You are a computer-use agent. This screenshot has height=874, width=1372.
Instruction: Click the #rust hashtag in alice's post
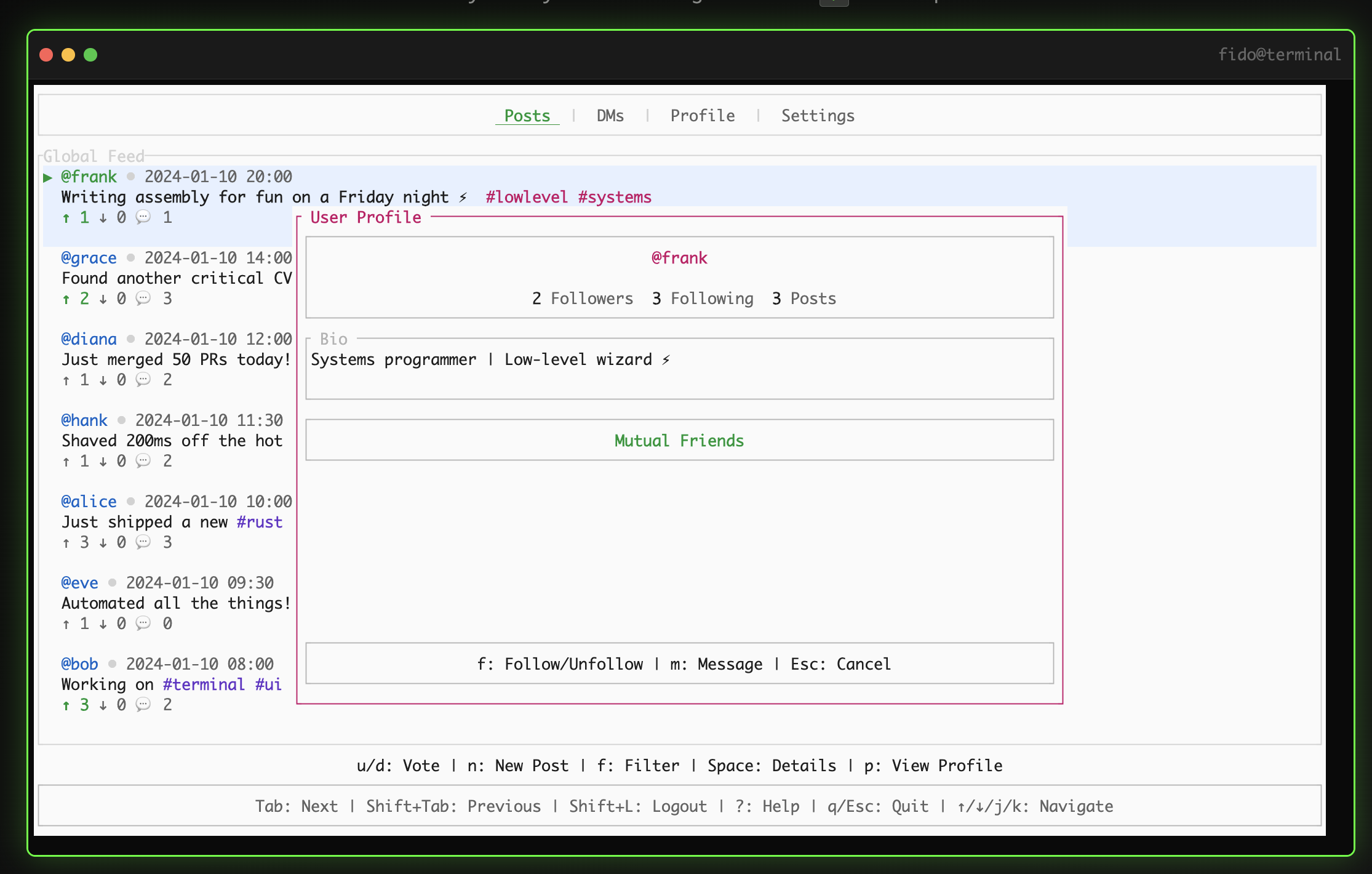(x=259, y=522)
